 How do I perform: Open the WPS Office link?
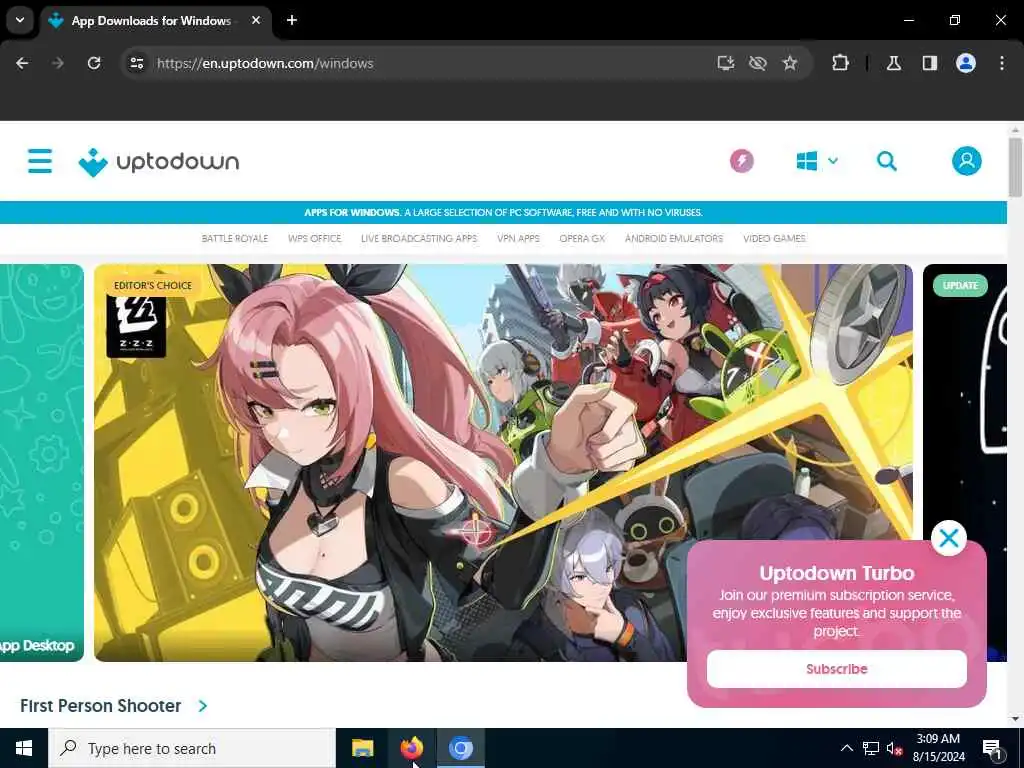coord(314,238)
